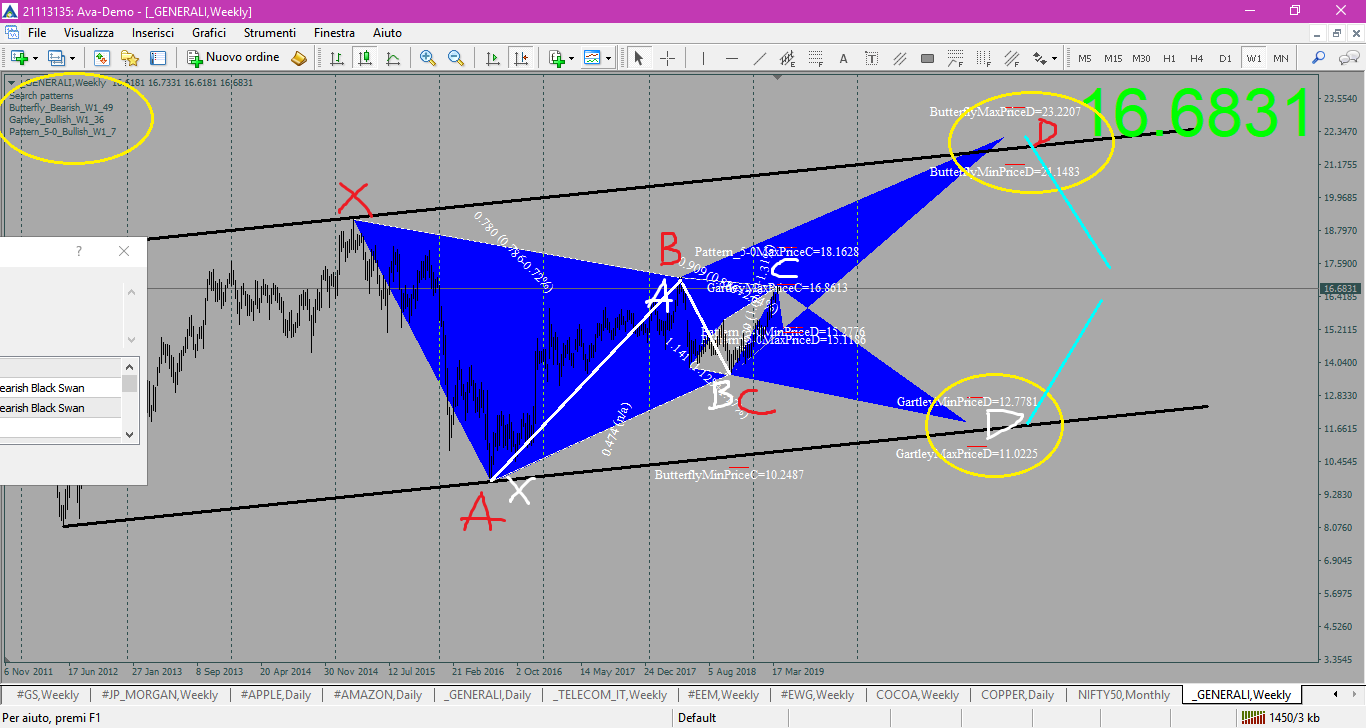Select the W1 timeframe button
This screenshot has height=728, width=1366.
tap(1253, 58)
